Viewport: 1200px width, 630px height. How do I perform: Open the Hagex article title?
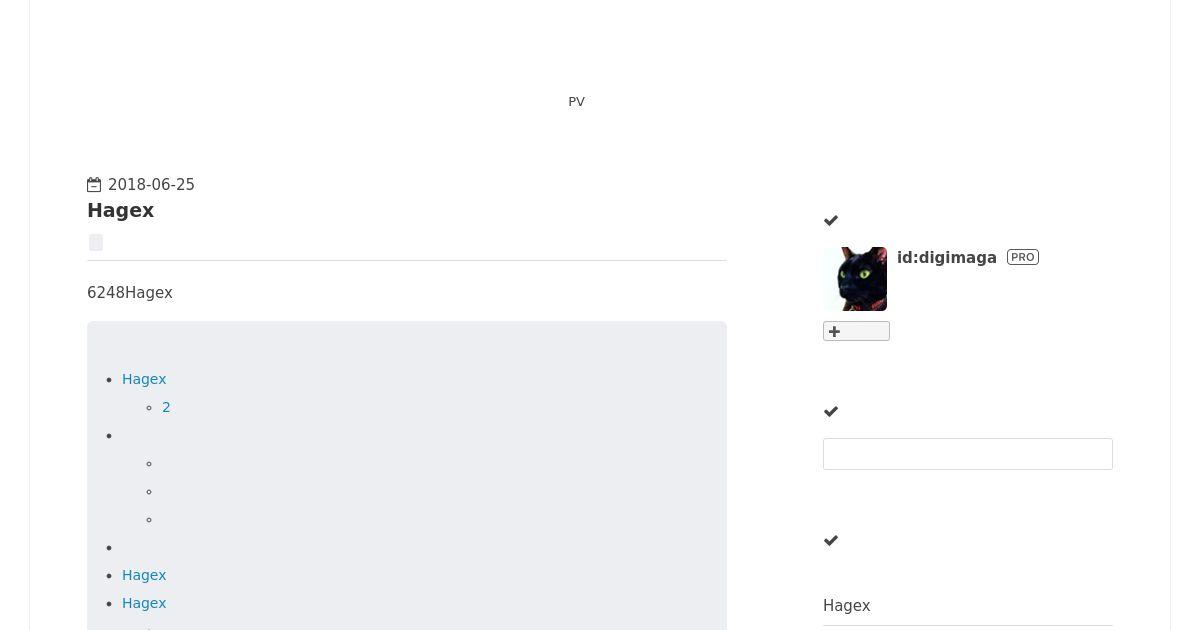click(120, 210)
